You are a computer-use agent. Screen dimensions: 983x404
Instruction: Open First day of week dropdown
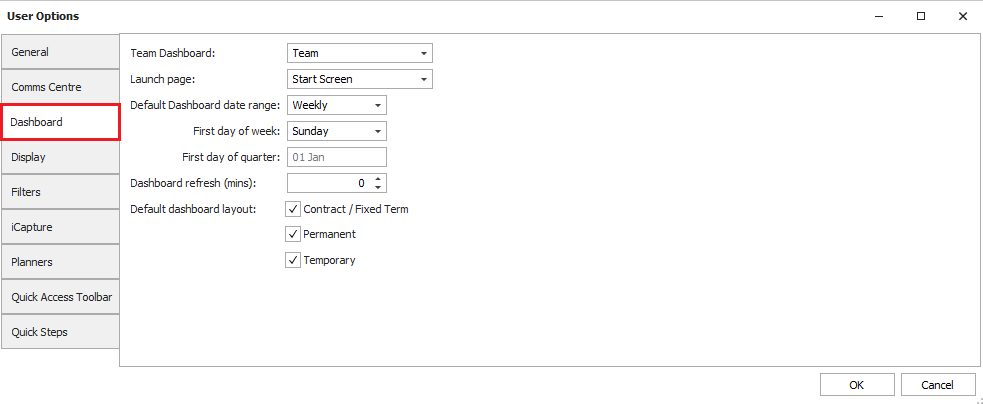[x=378, y=131]
